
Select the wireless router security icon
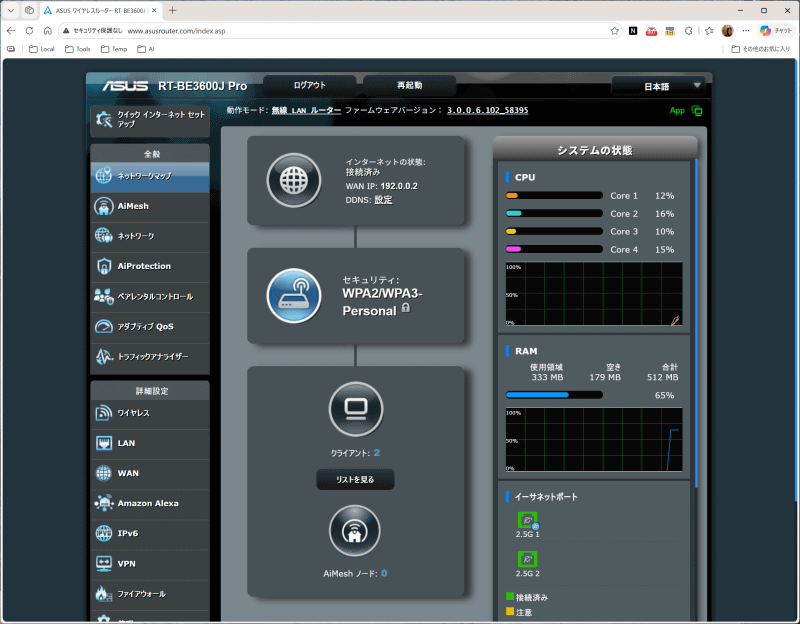click(x=294, y=295)
